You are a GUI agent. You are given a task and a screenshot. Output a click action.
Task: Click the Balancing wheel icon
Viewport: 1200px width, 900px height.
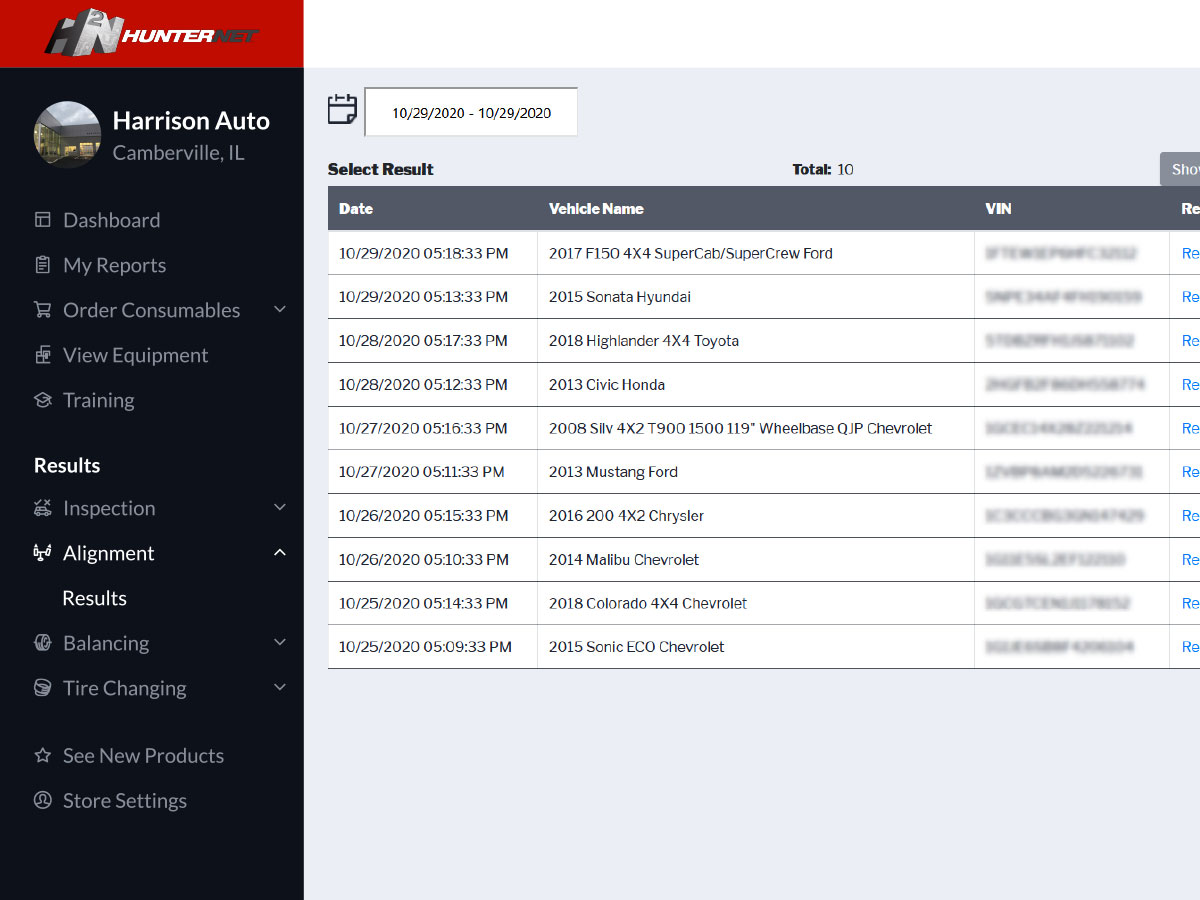click(42, 643)
